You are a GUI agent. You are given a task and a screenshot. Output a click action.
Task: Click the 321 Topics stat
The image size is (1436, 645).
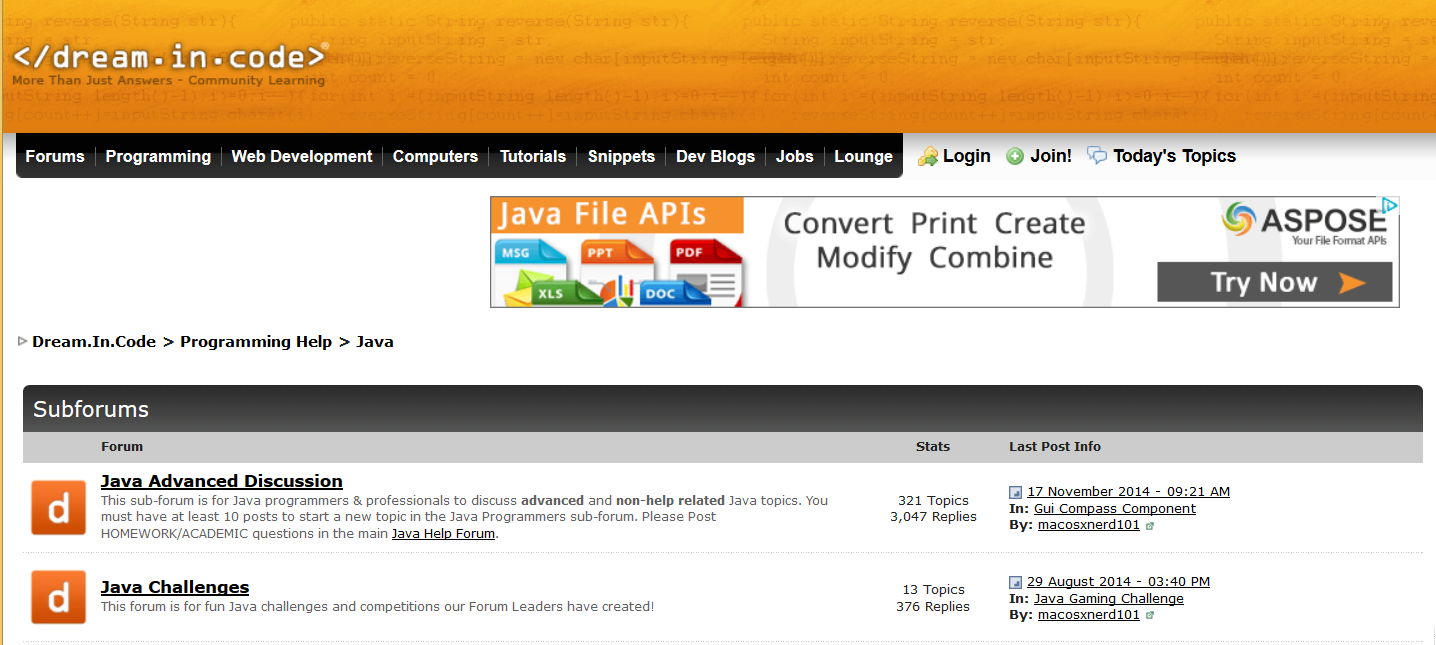933,501
